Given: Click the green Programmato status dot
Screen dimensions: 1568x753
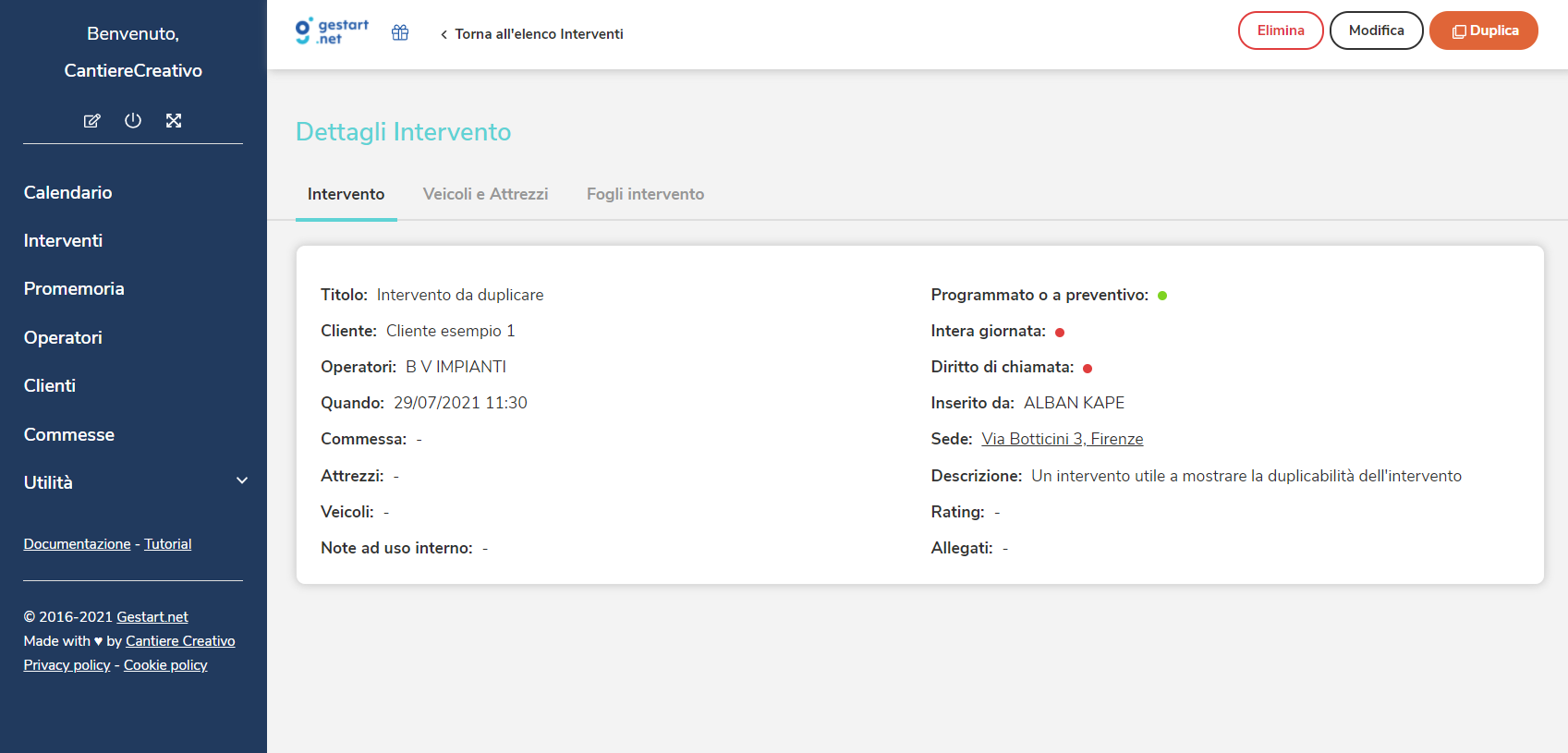Looking at the screenshot, I should coord(1162,296).
